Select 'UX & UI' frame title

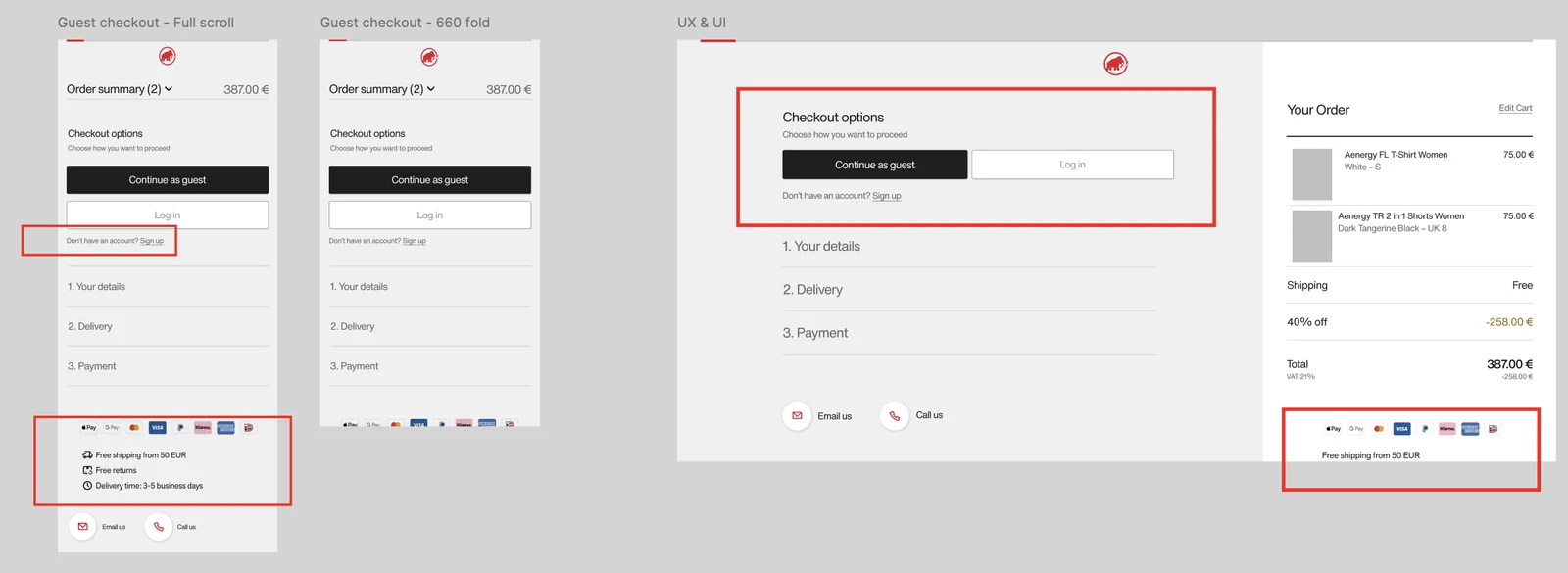(702, 23)
